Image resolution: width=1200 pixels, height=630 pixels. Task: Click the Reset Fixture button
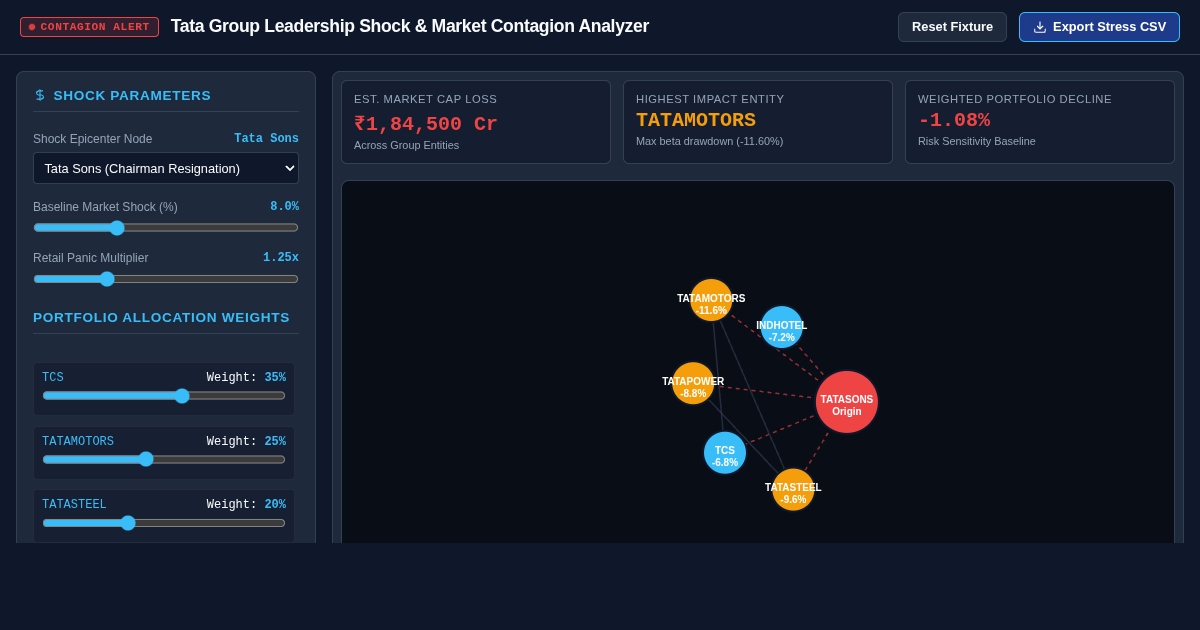point(952,27)
